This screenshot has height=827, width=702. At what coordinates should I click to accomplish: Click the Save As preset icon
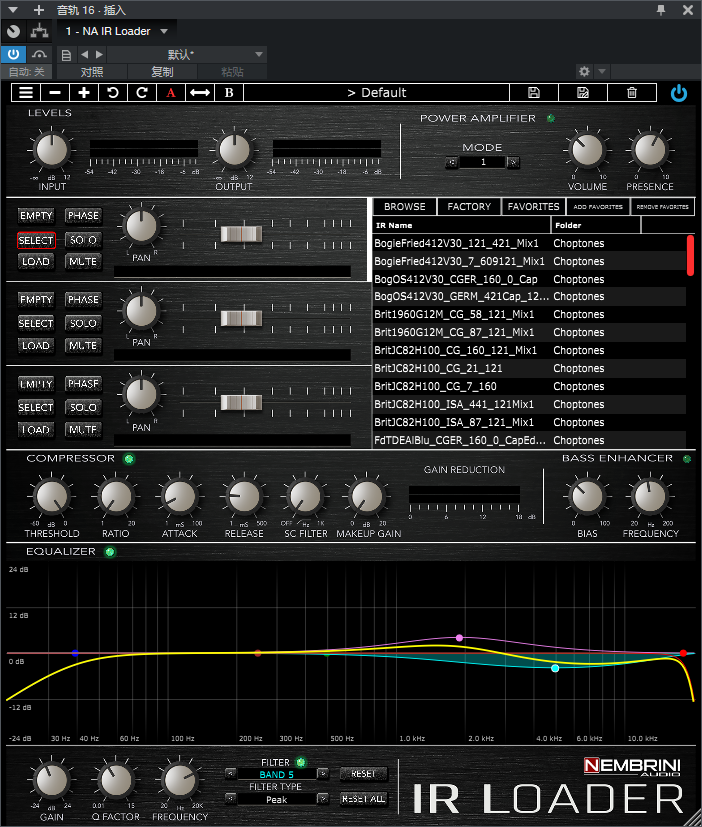583,93
